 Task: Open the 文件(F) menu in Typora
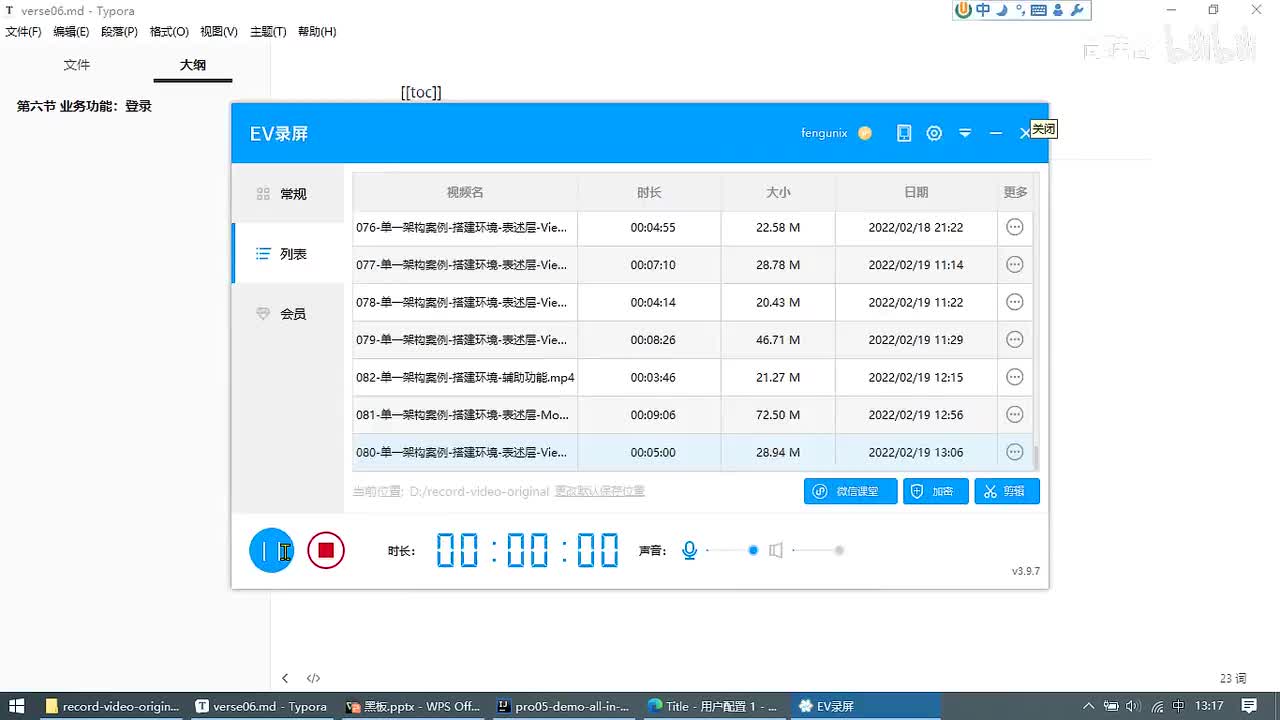point(23,32)
